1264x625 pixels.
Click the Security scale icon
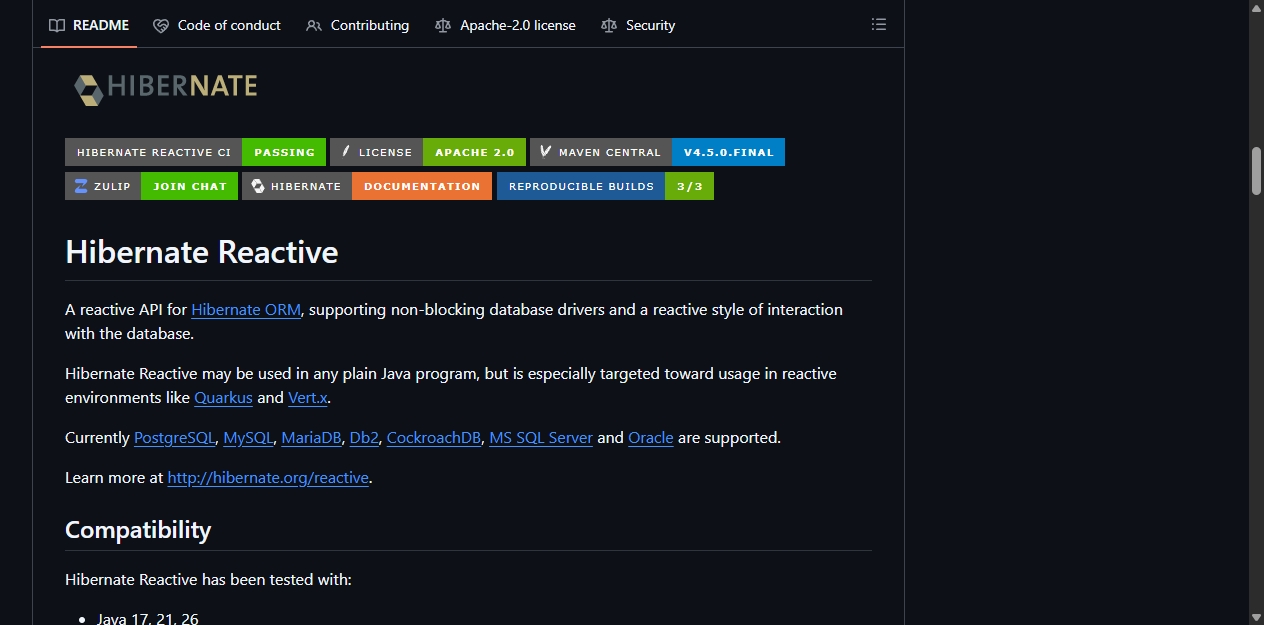click(609, 25)
